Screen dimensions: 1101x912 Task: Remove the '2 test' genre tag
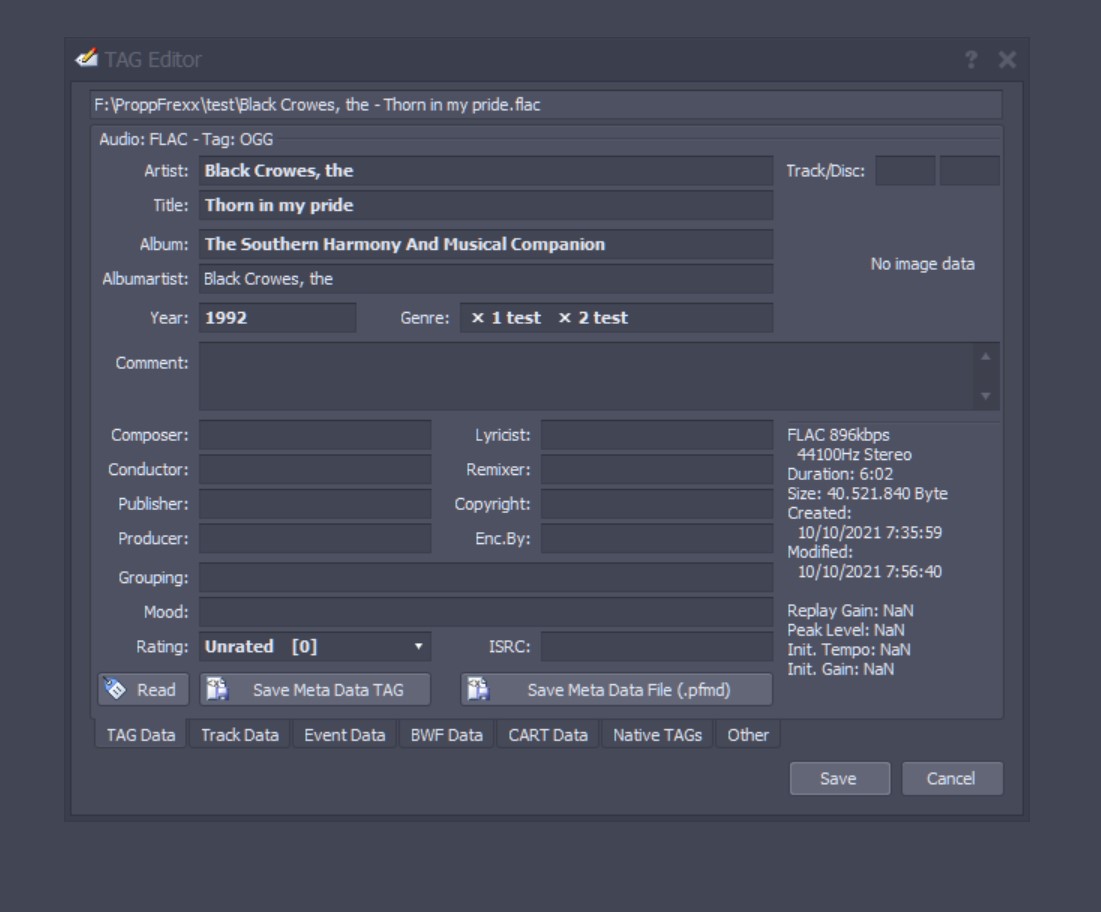click(565, 318)
